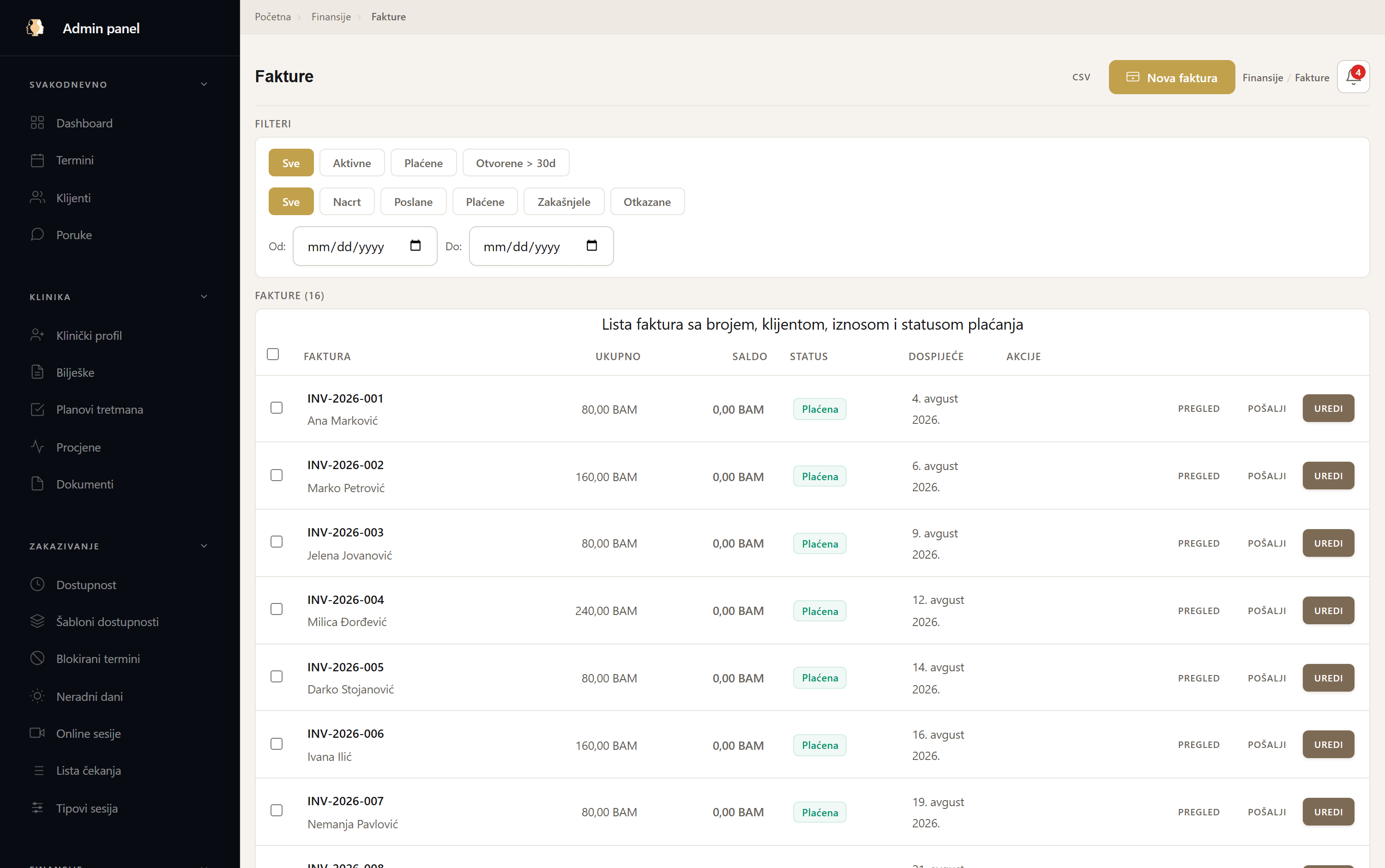Open the Procjene activity pulse icon
Screen dimensions: 1385x868
(x=37, y=447)
